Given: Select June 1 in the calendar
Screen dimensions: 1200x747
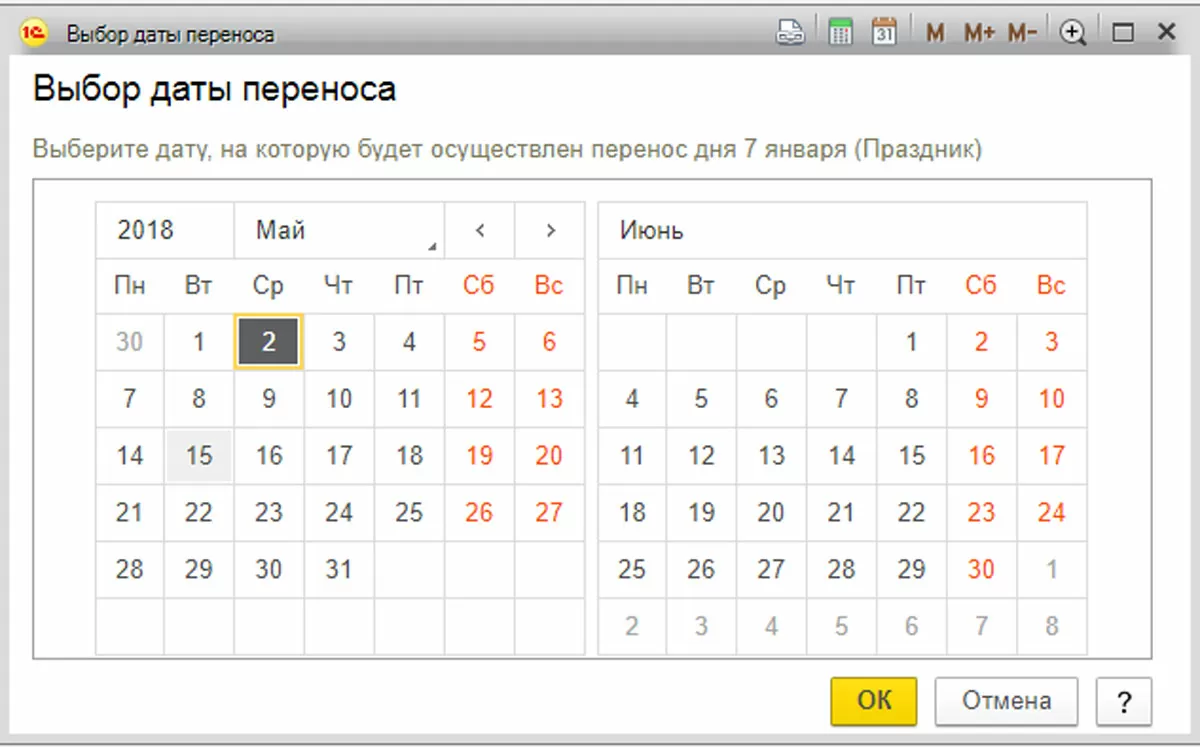Looking at the screenshot, I should click(911, 342).
